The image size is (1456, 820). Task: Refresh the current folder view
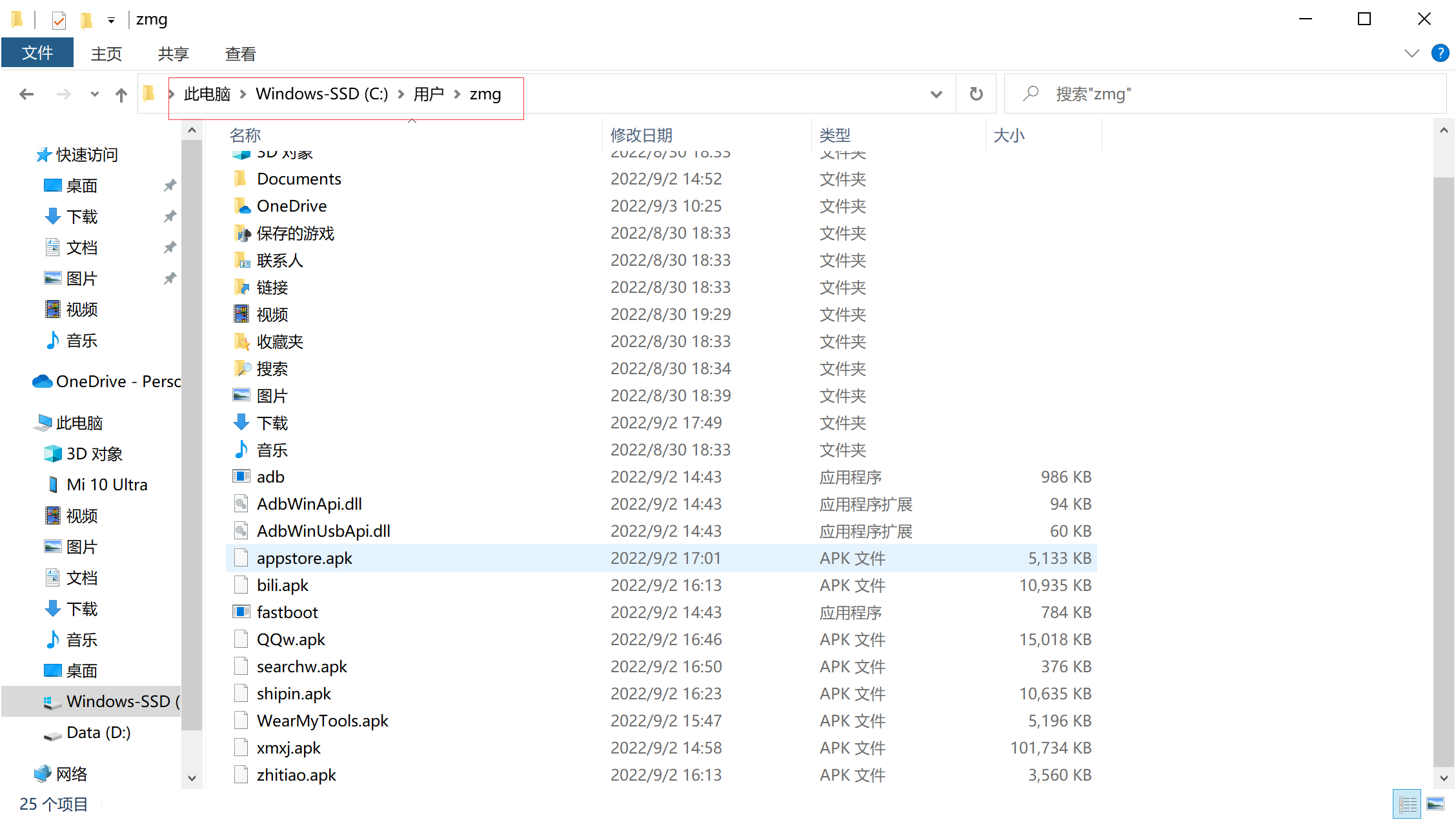click(976, 94)
